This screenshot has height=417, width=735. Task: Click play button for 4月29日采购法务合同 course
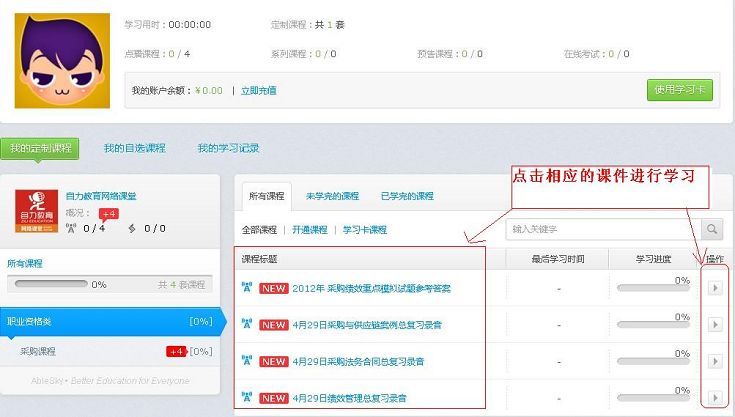714,361
